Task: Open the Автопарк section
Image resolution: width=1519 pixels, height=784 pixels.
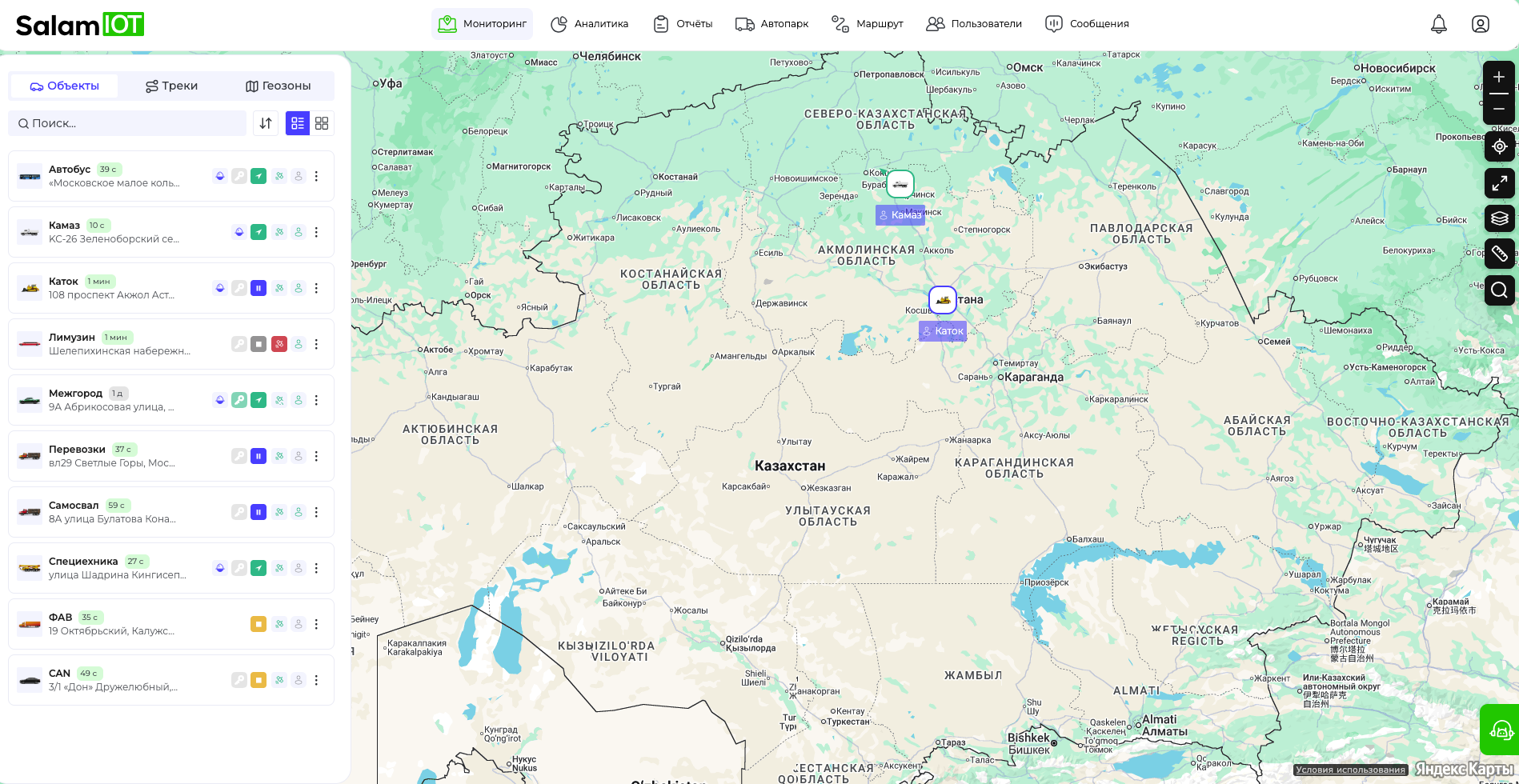Action: point(772,24)
